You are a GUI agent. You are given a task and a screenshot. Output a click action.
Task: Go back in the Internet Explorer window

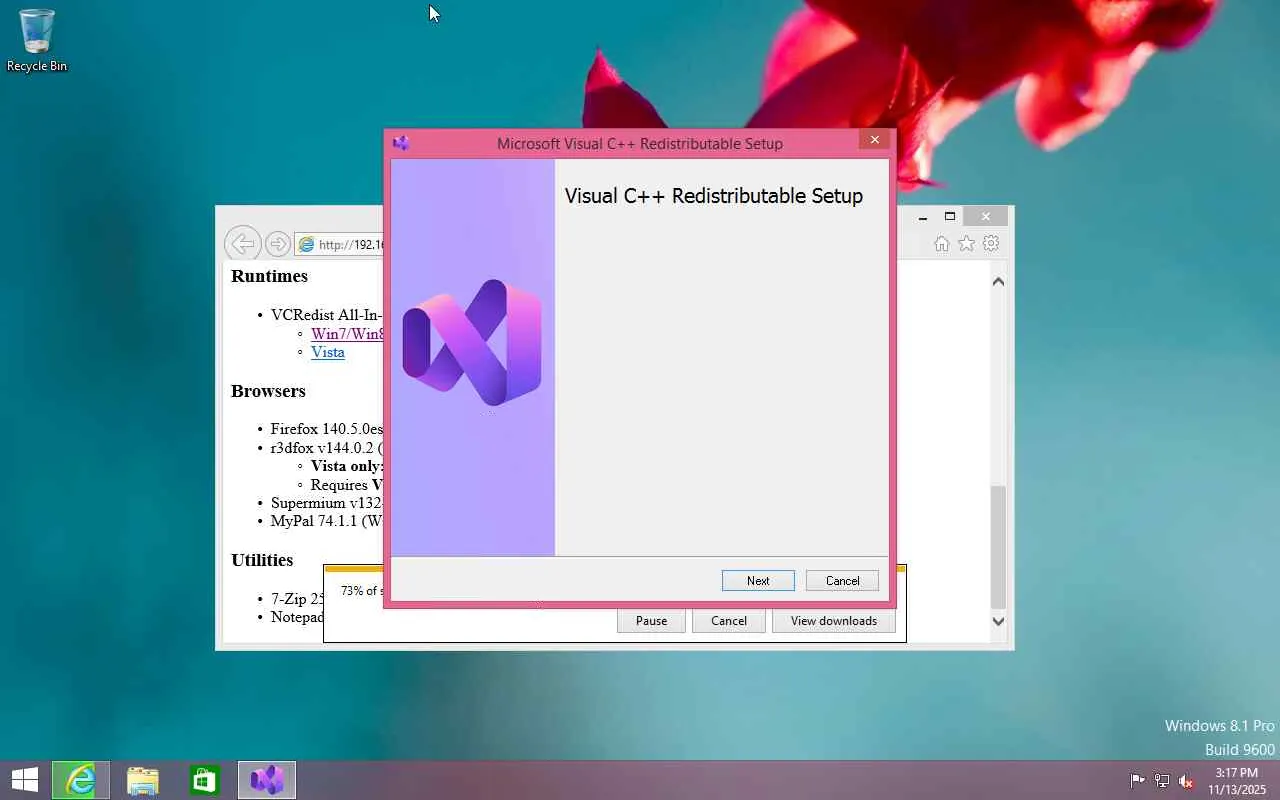(242, 243)
